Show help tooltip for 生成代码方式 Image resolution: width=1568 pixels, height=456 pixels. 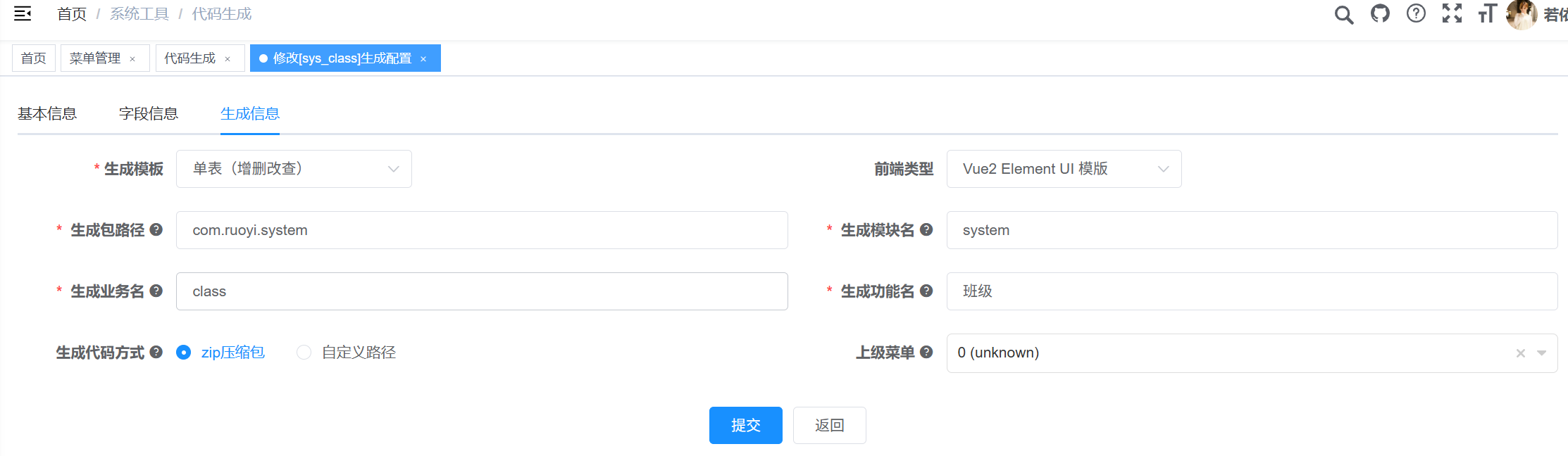pos(156,352)
